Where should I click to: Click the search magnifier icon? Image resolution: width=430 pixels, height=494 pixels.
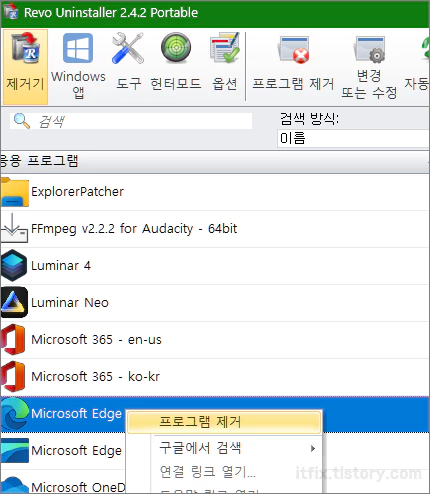click(x=22, y=121)
